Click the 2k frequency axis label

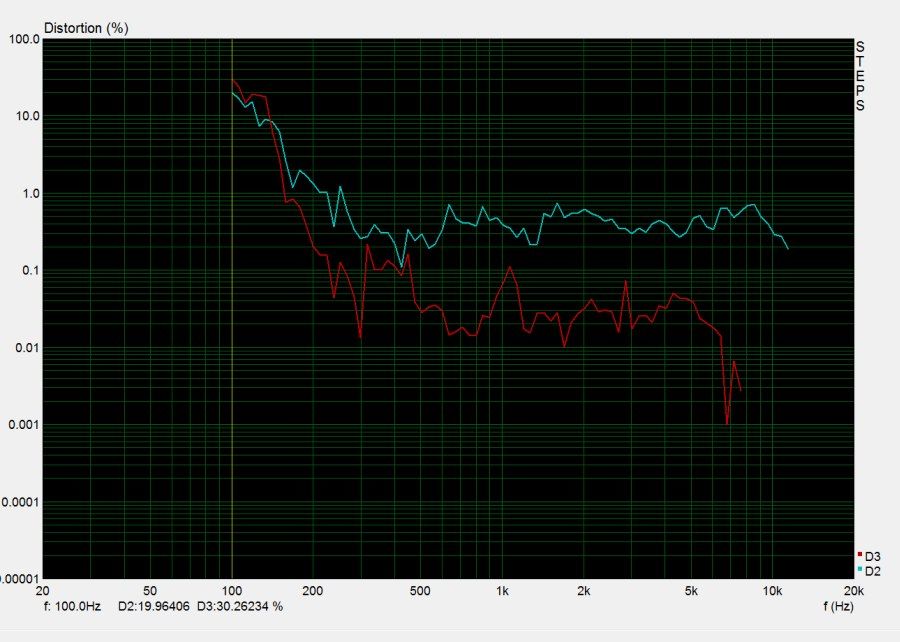click(x=584, y=592)
